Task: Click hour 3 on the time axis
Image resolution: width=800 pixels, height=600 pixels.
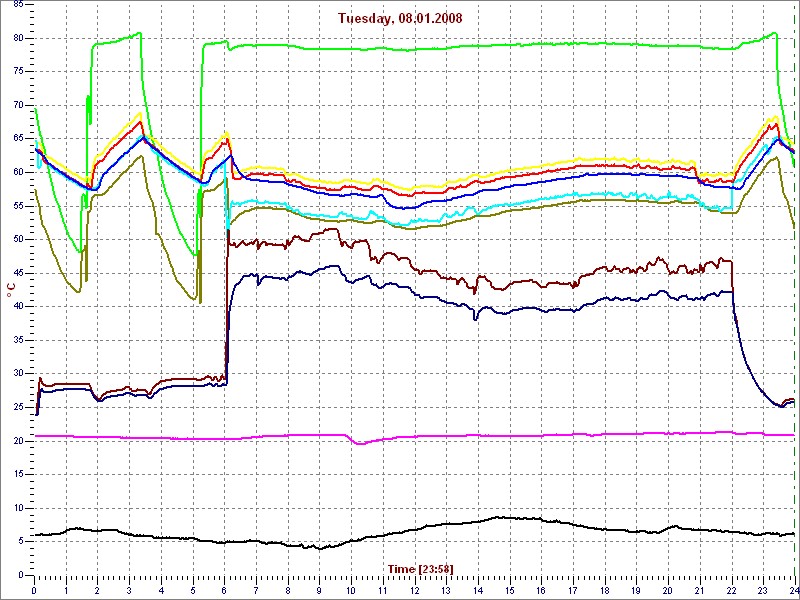Action: [x=129, y=592]
